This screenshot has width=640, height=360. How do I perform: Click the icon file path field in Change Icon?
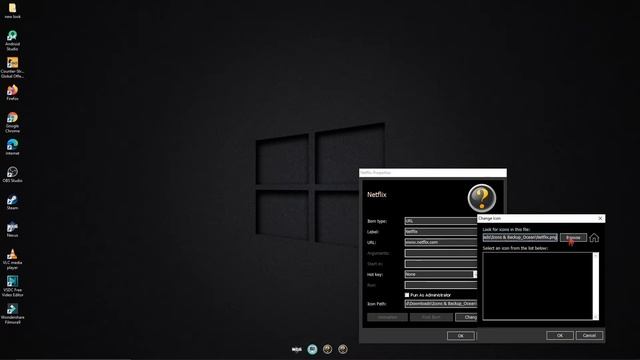(520, 238)
